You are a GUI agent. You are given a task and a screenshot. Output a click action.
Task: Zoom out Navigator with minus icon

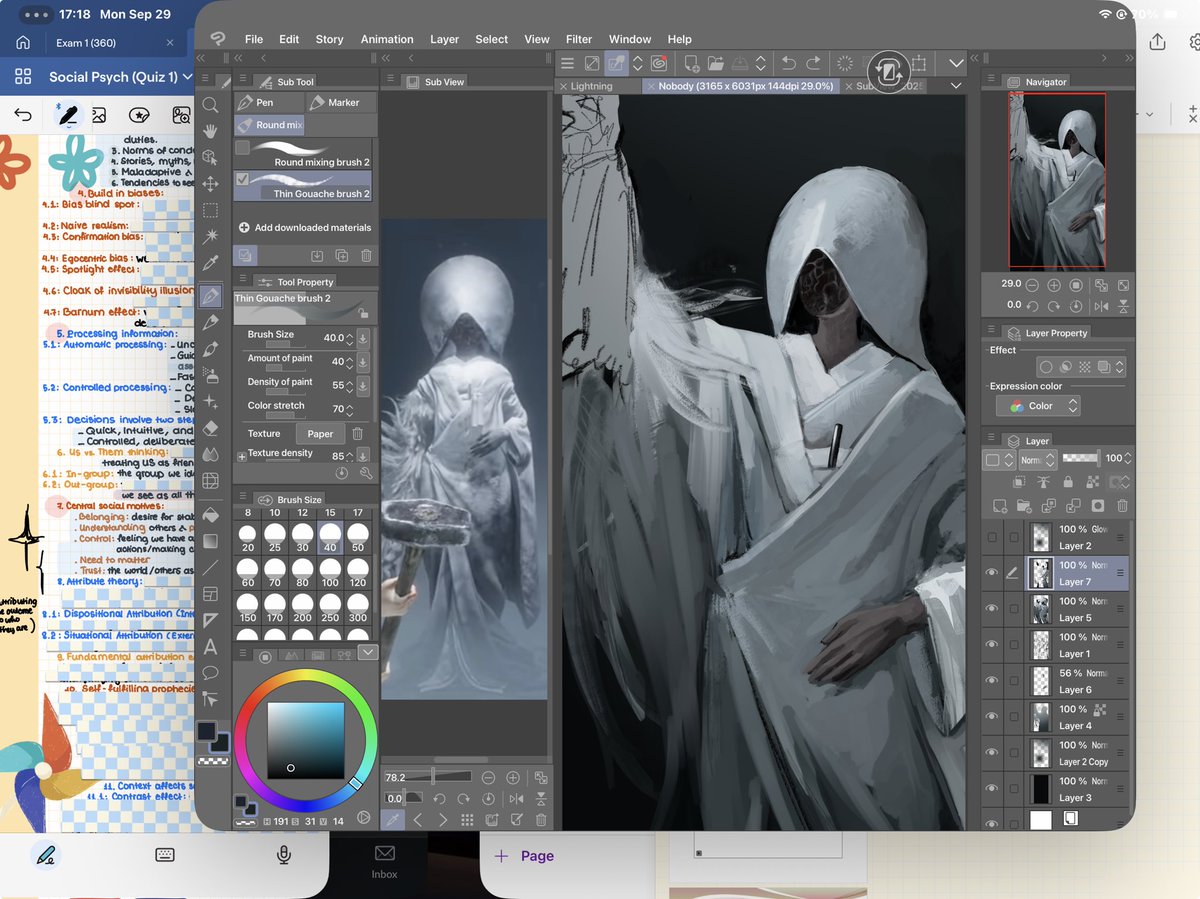click(1032, 284)
